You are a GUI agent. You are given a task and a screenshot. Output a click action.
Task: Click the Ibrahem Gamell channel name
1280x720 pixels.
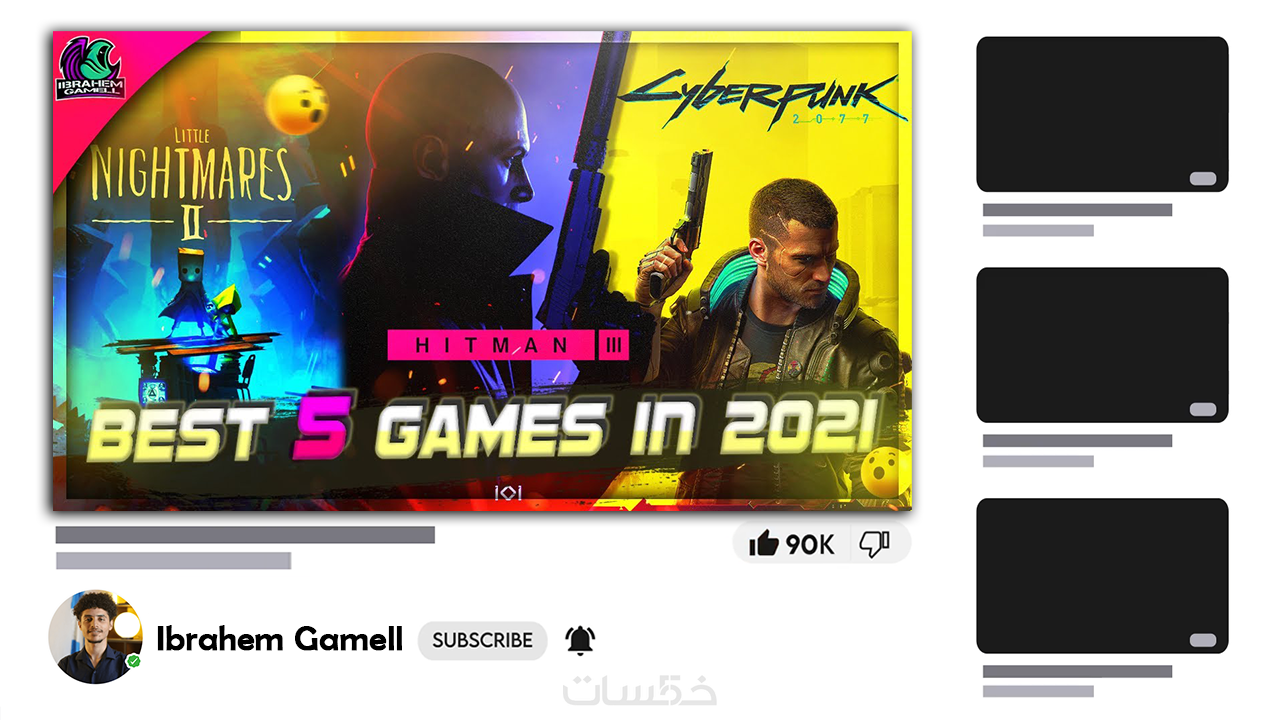click(280, 639)
